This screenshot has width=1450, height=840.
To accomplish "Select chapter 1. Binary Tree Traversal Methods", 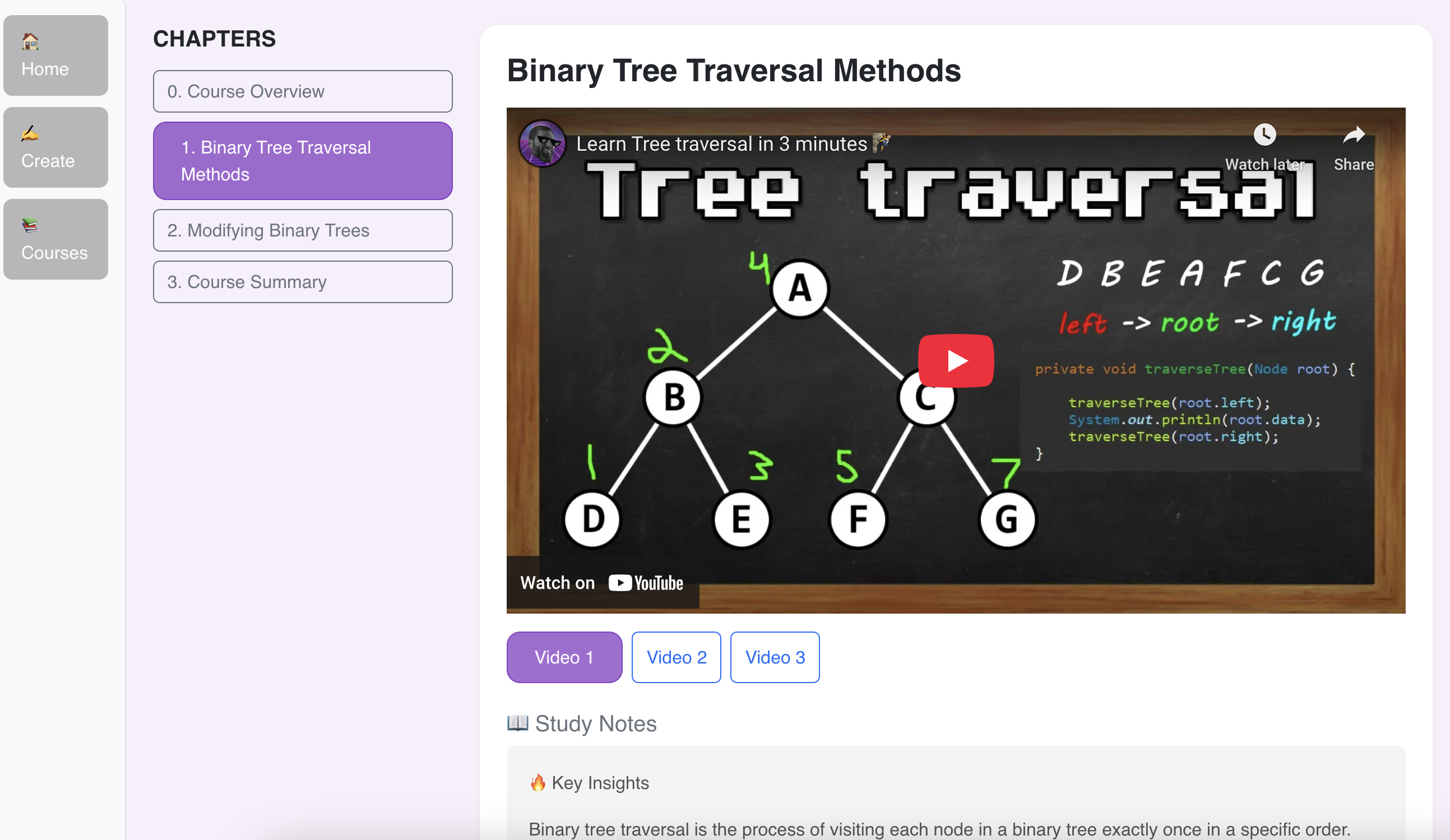I will pyautogui.click(x=303, y=161).
